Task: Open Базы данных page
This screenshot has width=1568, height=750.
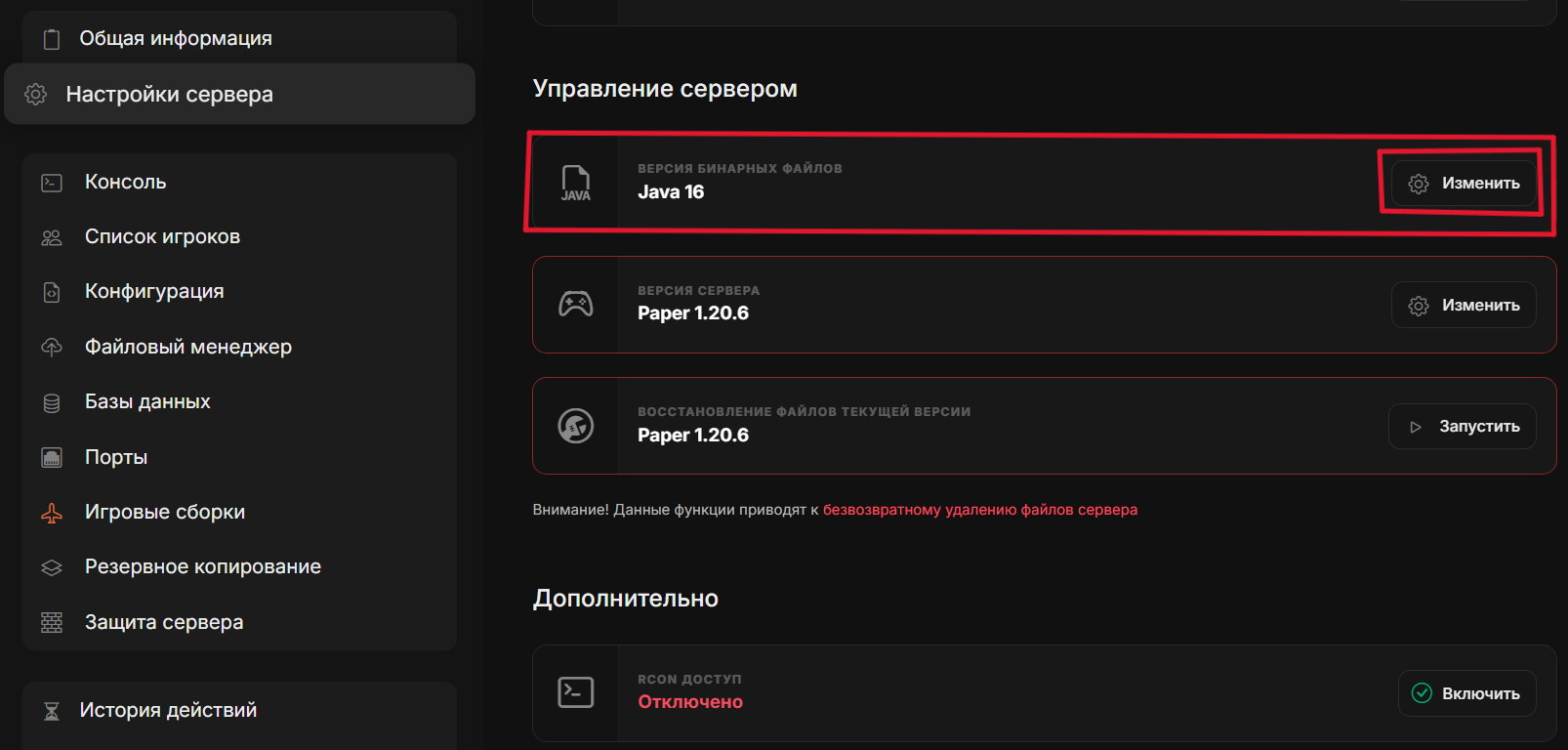Action: [147, 401]
